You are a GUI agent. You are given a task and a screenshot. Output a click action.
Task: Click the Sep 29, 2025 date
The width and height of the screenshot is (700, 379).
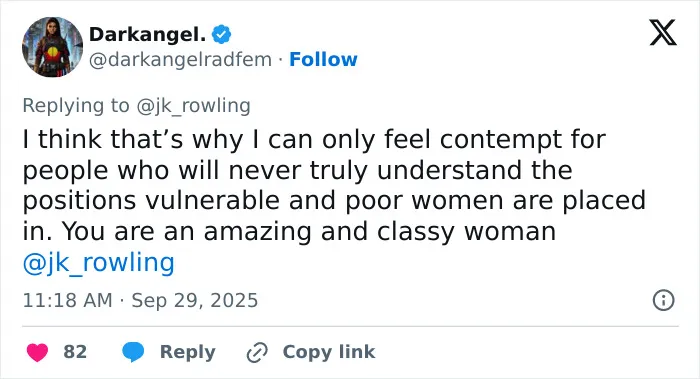(195, 300)
